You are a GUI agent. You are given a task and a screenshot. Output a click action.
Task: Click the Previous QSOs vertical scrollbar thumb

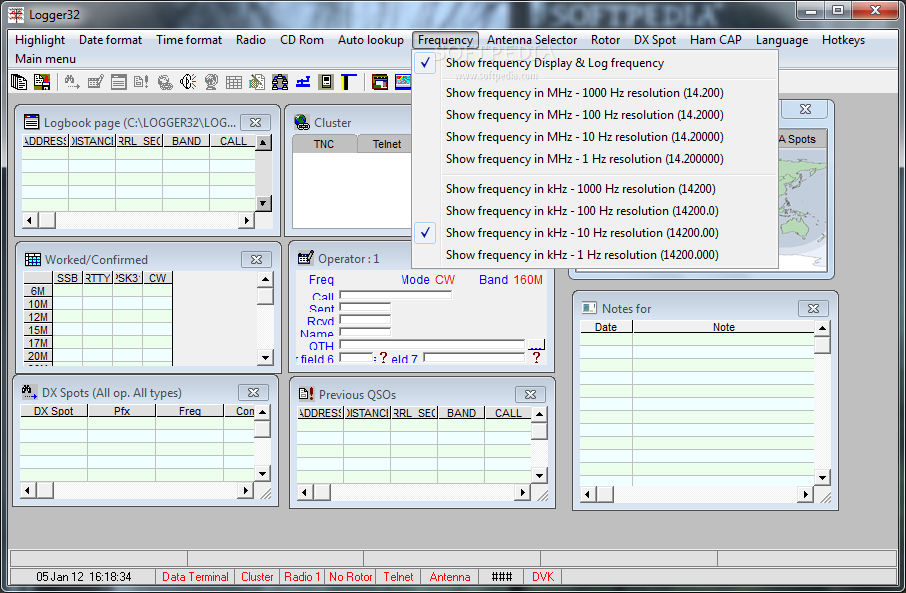pos(539,431)
